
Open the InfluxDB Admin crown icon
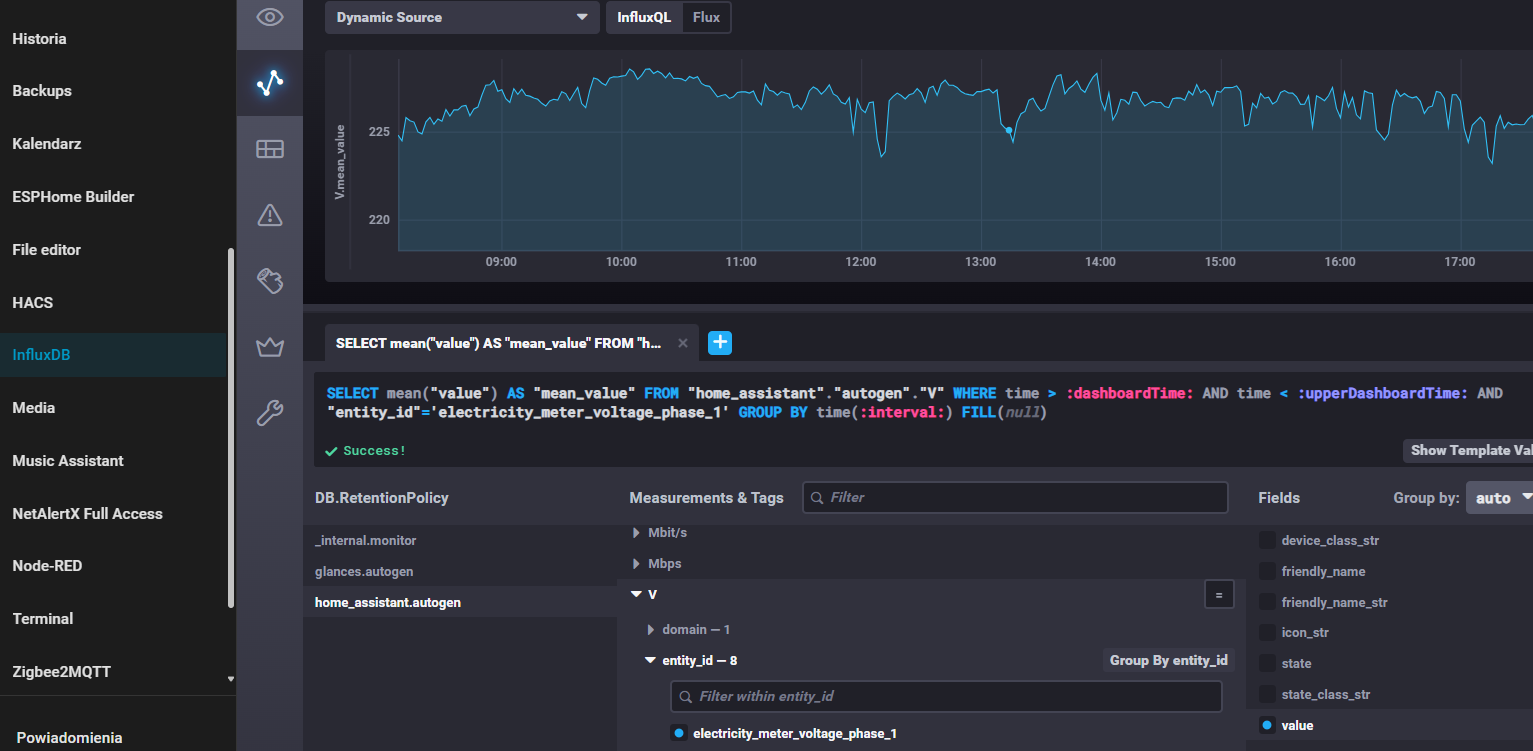pos(269,347)
